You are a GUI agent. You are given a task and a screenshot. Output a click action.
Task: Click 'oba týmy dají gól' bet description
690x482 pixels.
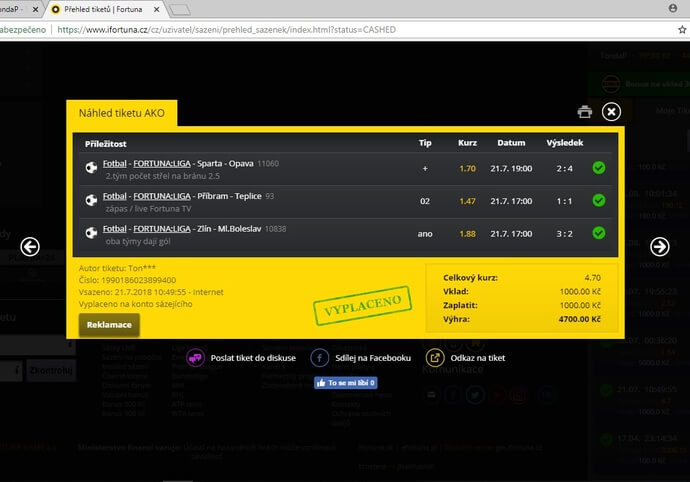[138, 241]
